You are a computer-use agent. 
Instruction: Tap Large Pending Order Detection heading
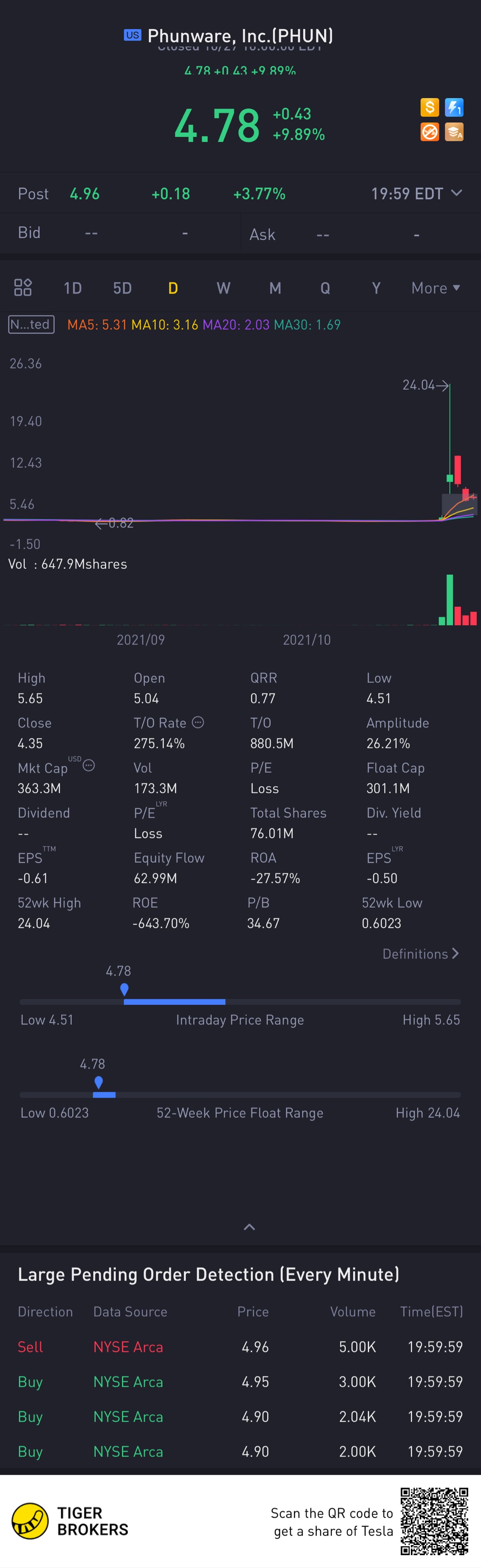point(209,1274)
